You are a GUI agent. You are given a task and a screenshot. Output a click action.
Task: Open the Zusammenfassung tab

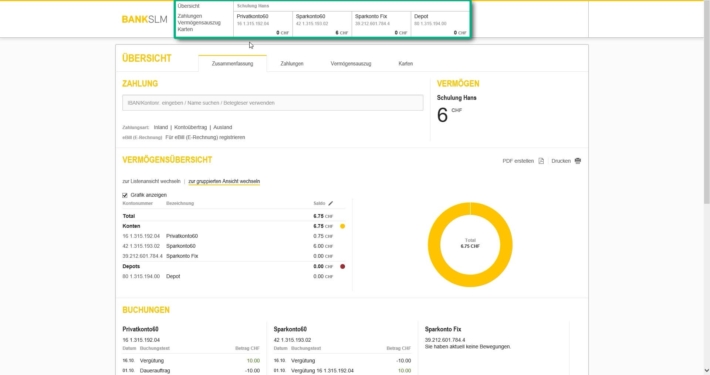232,63
